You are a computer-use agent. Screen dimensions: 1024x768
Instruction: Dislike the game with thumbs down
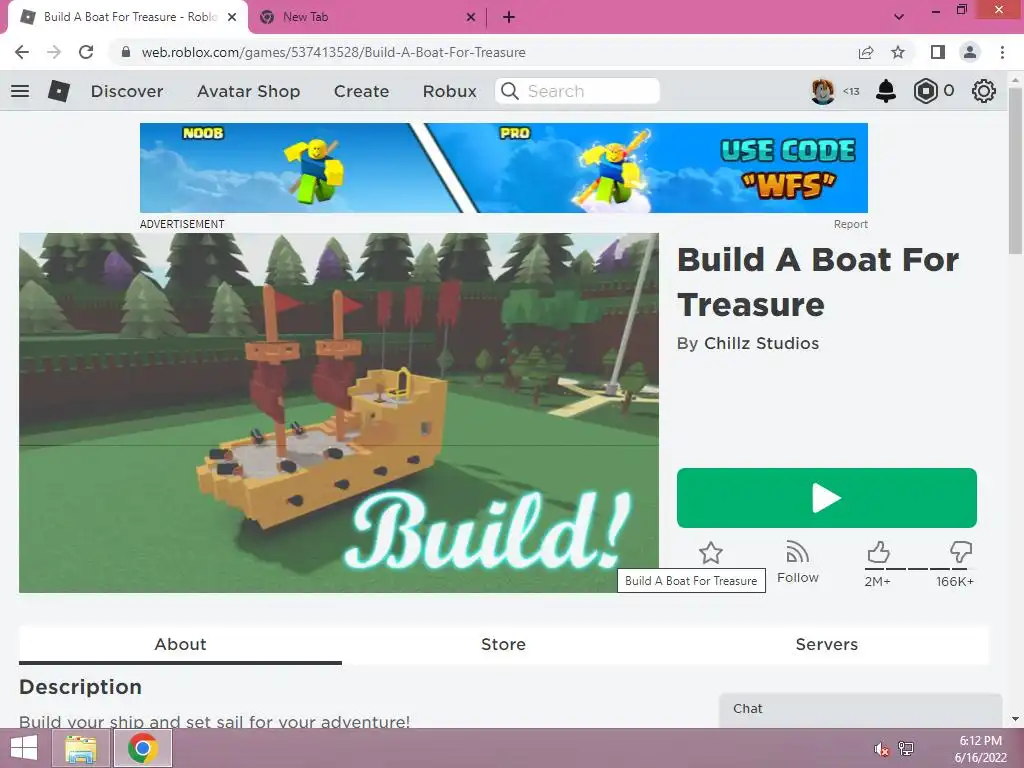(961, 552)
